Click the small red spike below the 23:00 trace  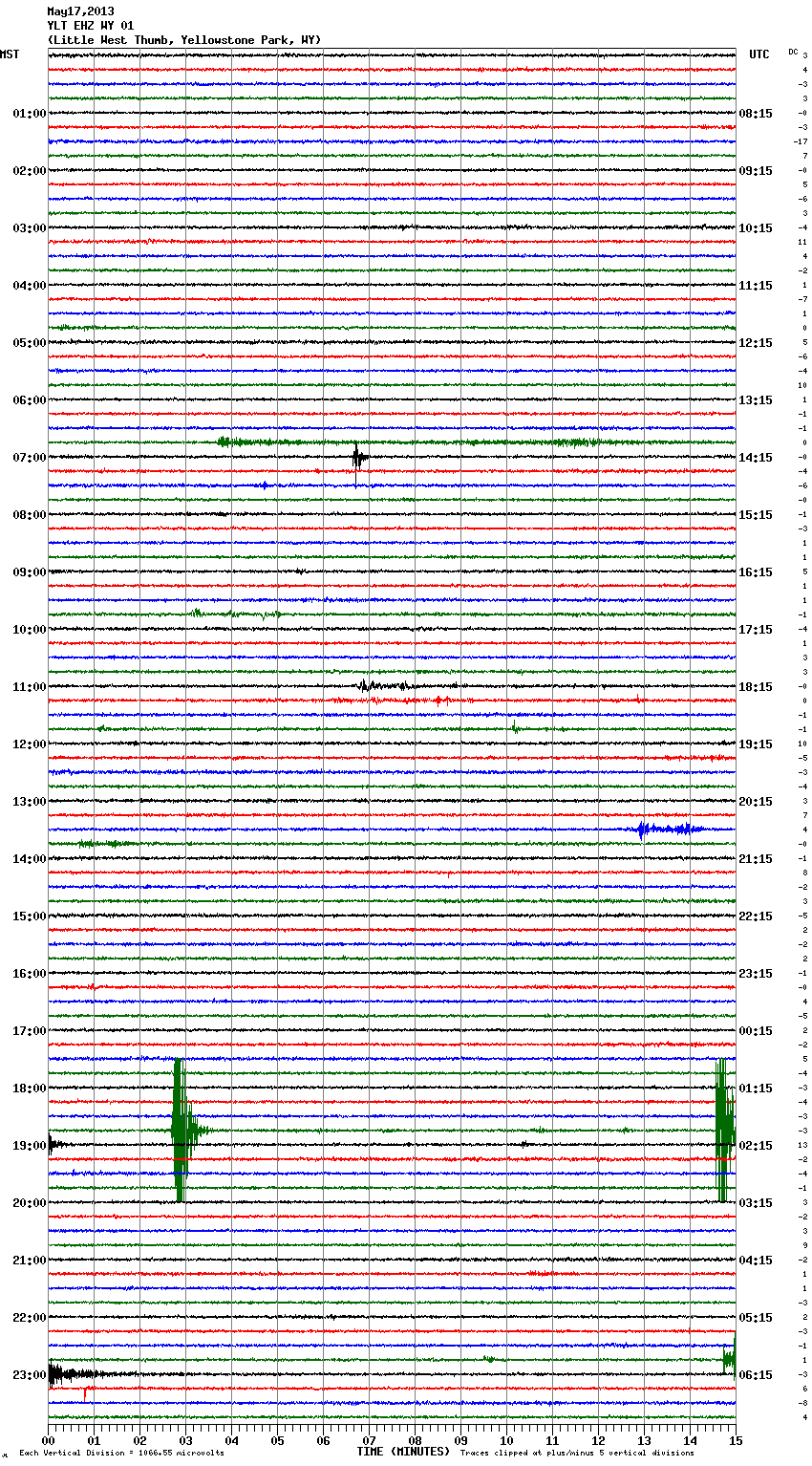tap(85, 1394)
